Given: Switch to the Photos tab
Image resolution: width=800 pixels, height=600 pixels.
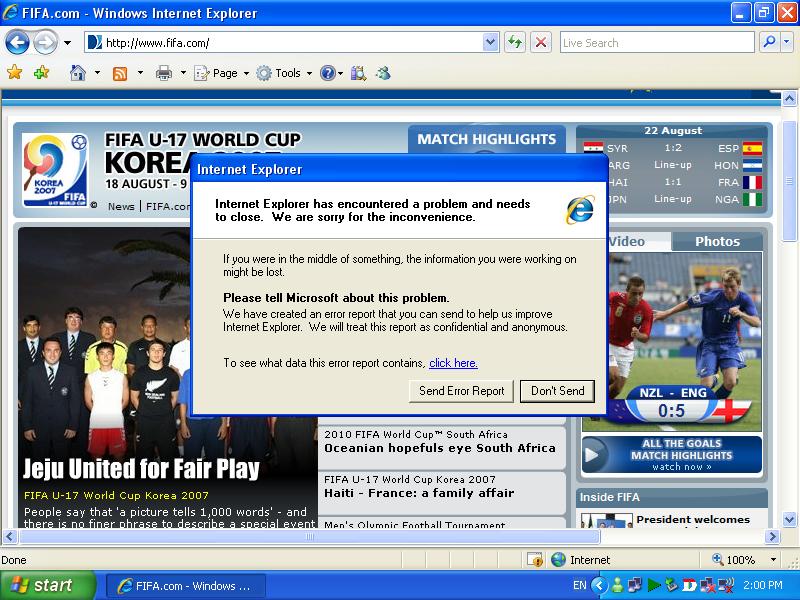Looking at the screenshot, I should pyautogui.click(x=717, y=241).
